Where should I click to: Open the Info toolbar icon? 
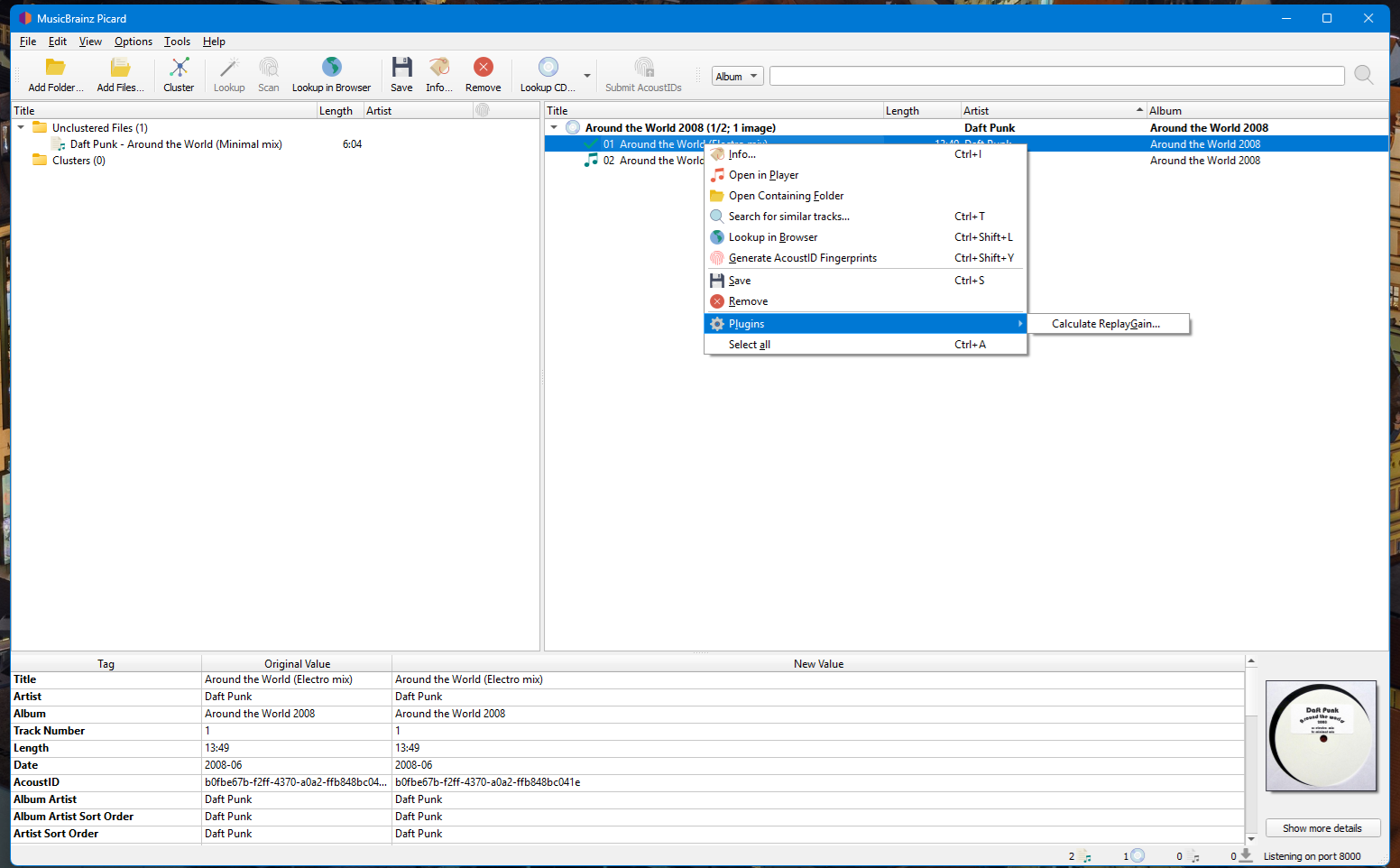439,69
